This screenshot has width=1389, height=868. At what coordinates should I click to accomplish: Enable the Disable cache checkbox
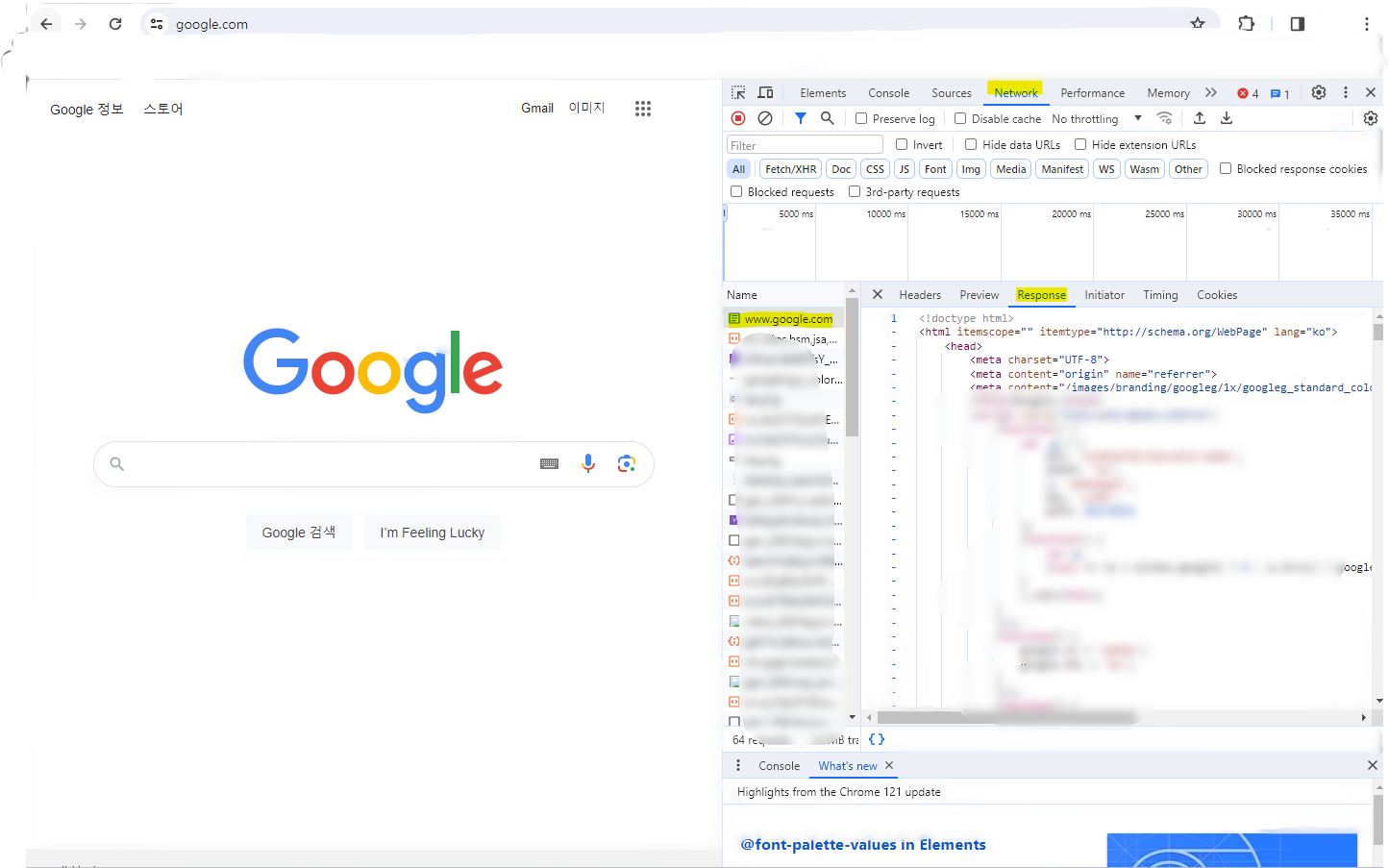(960, 118)
